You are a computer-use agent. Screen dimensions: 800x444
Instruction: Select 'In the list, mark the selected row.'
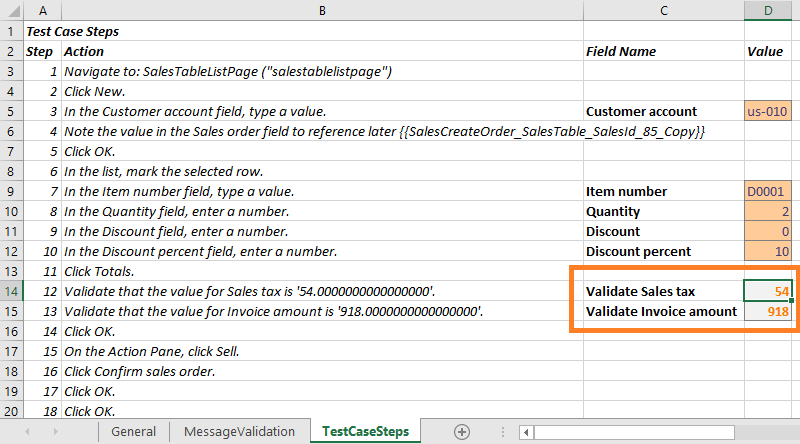coord(322,171)
